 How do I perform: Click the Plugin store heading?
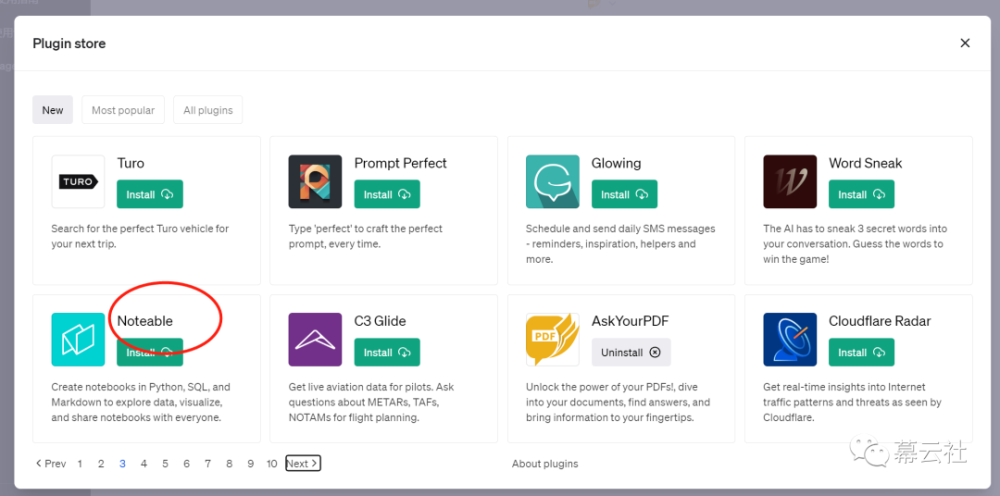[69, 43]
